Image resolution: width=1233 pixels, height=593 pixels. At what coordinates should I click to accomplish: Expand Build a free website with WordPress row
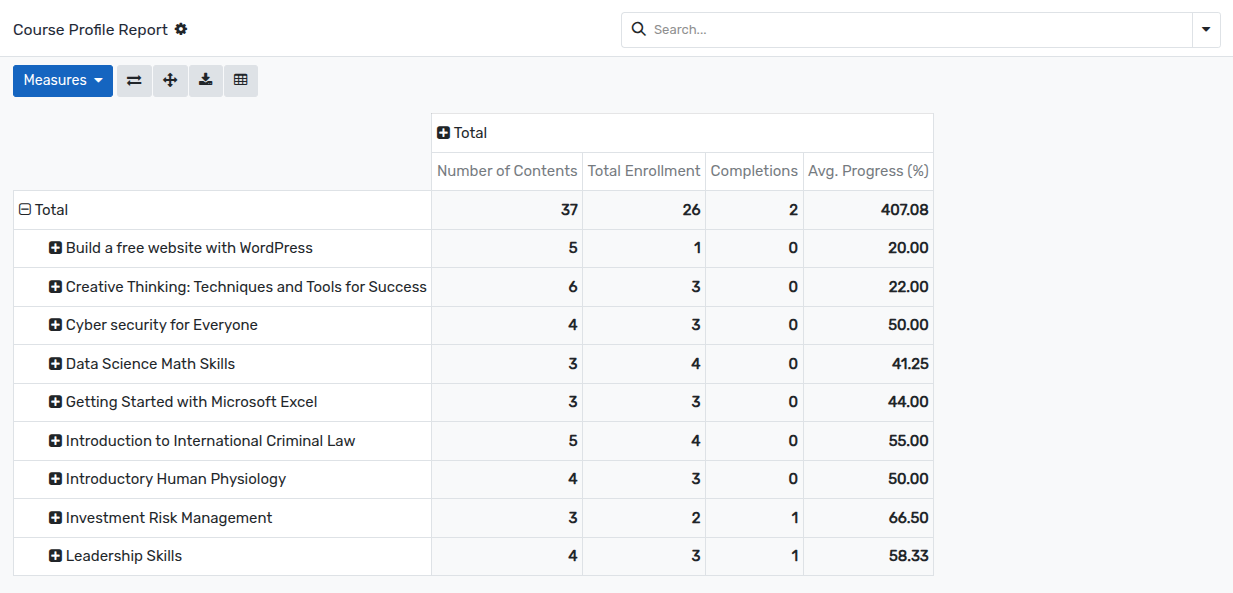pos(181,248)
